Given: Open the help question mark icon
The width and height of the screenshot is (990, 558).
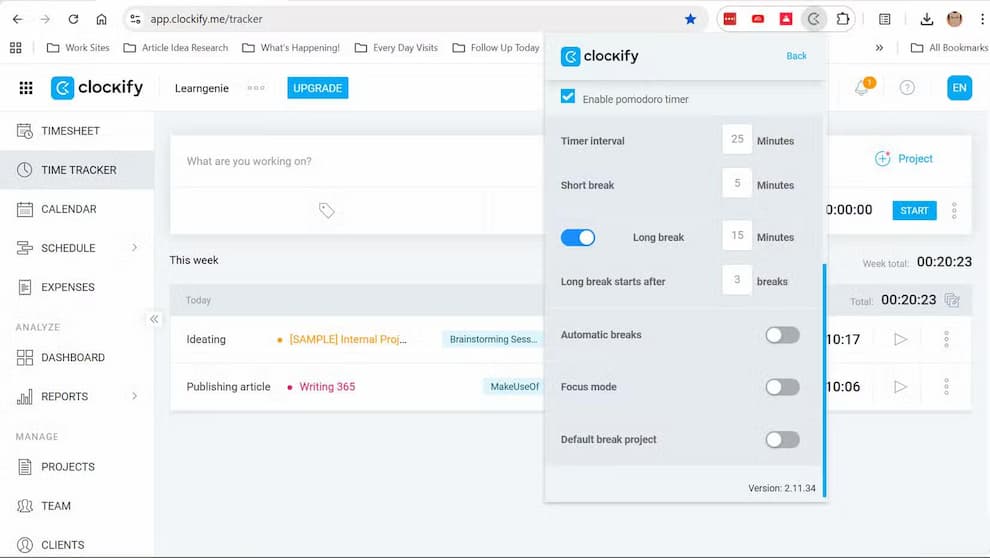Looking at the screenshot, I should 907,88.
